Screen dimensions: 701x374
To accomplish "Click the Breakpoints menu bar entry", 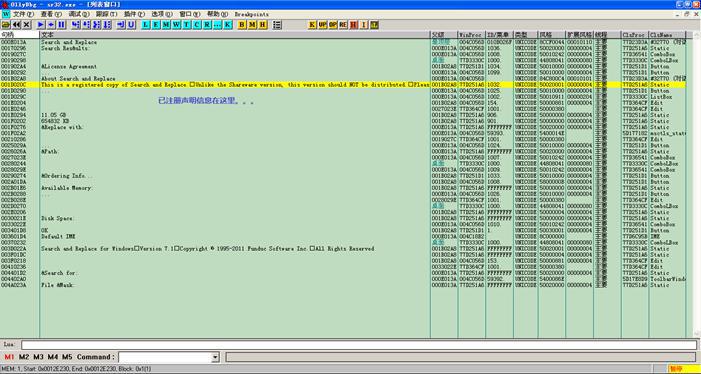I will point(251,14).
